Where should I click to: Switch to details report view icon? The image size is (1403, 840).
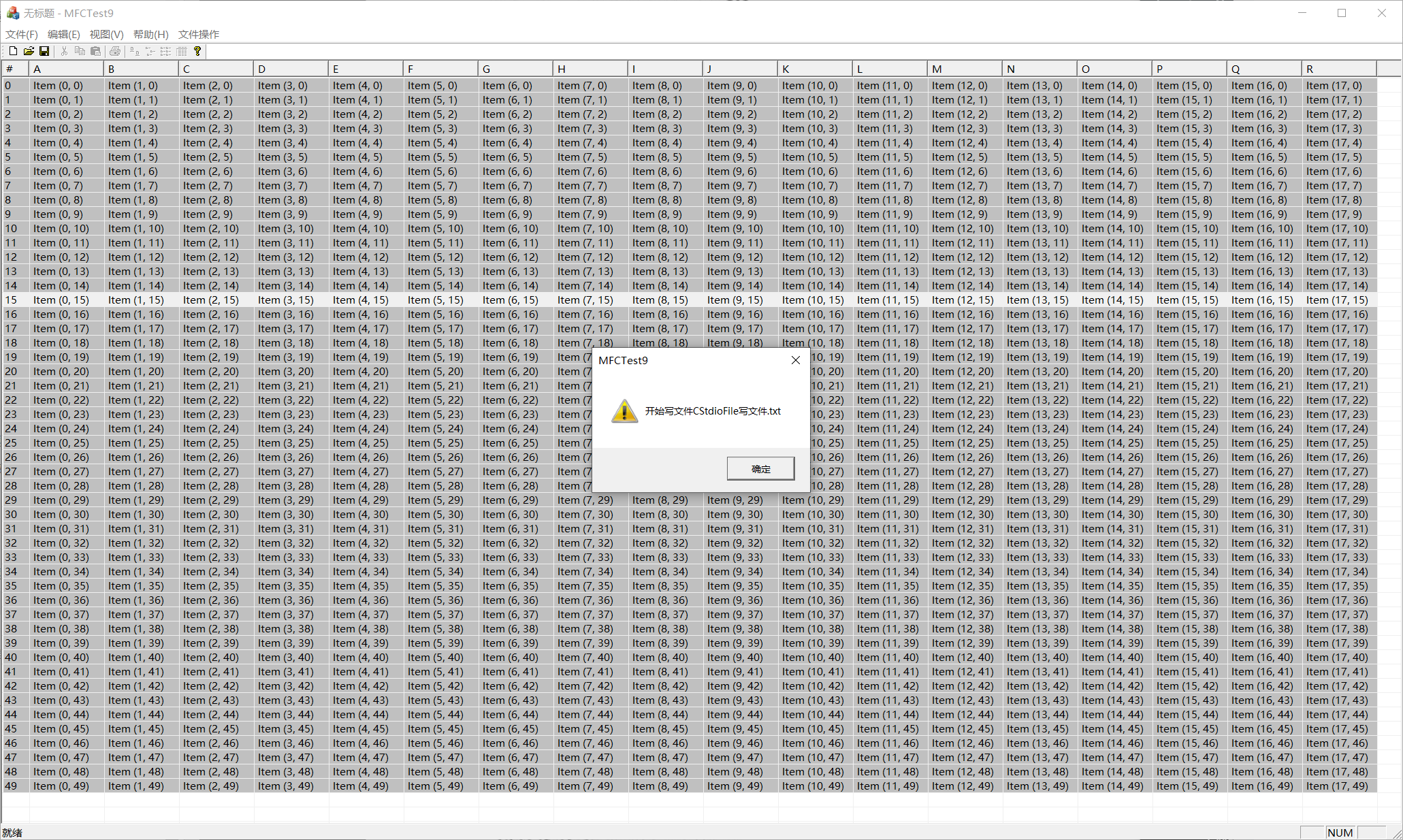coord(182,51)
